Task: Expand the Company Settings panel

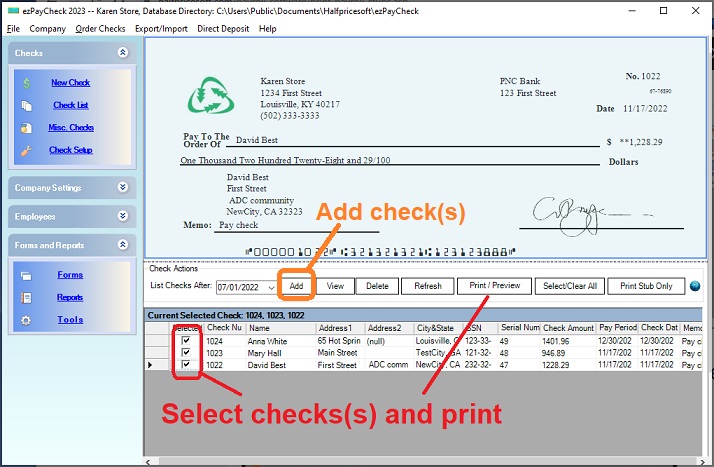Action: pos(122,187)
